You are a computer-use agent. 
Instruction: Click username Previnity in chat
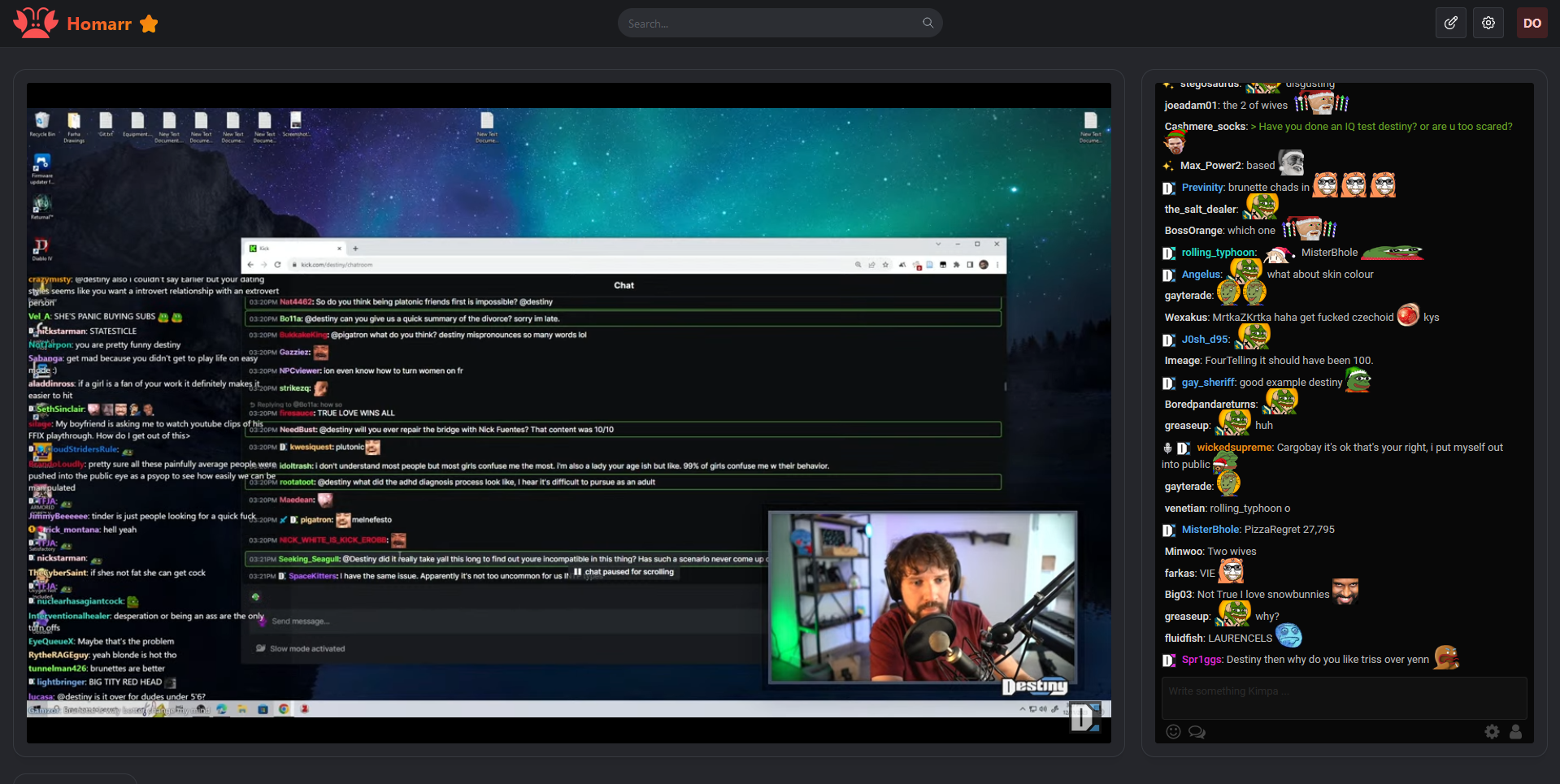pos(1202,188)
